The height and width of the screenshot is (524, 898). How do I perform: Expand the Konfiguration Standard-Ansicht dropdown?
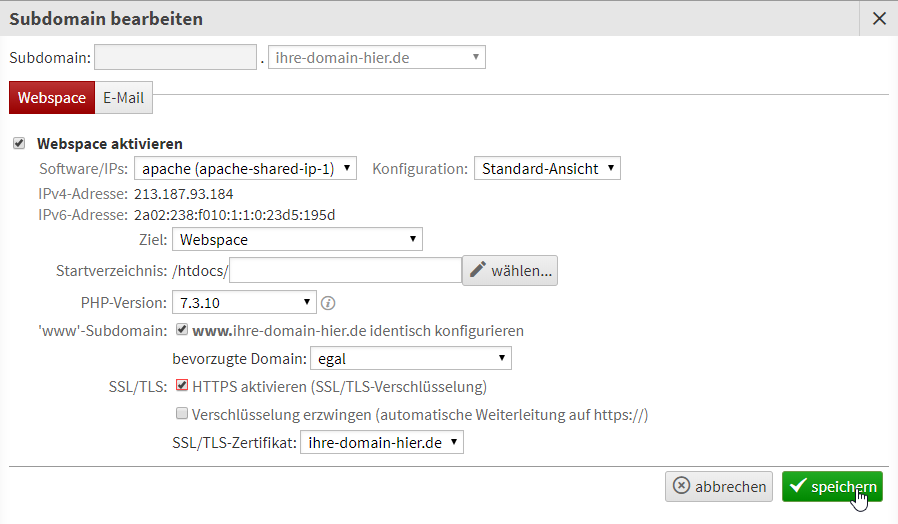coord(547,169)
